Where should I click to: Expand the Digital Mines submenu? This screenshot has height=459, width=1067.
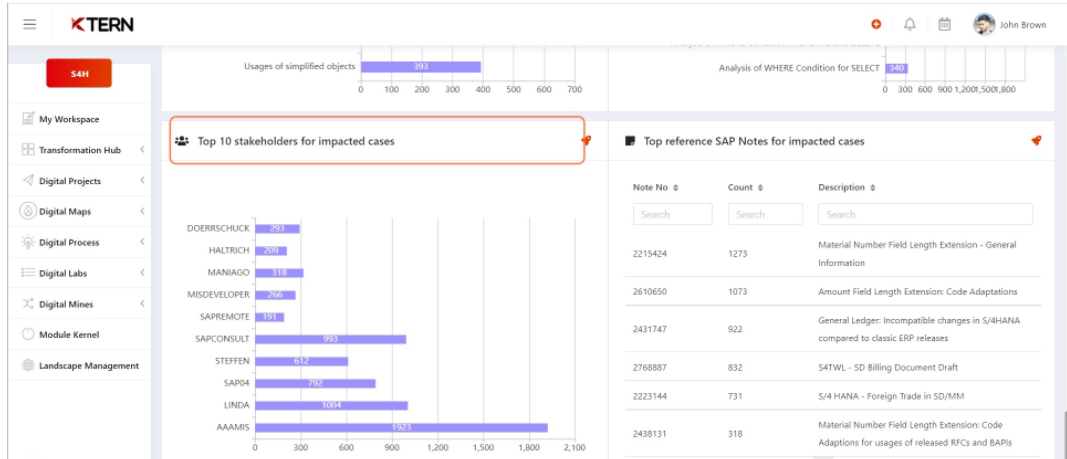142,304
